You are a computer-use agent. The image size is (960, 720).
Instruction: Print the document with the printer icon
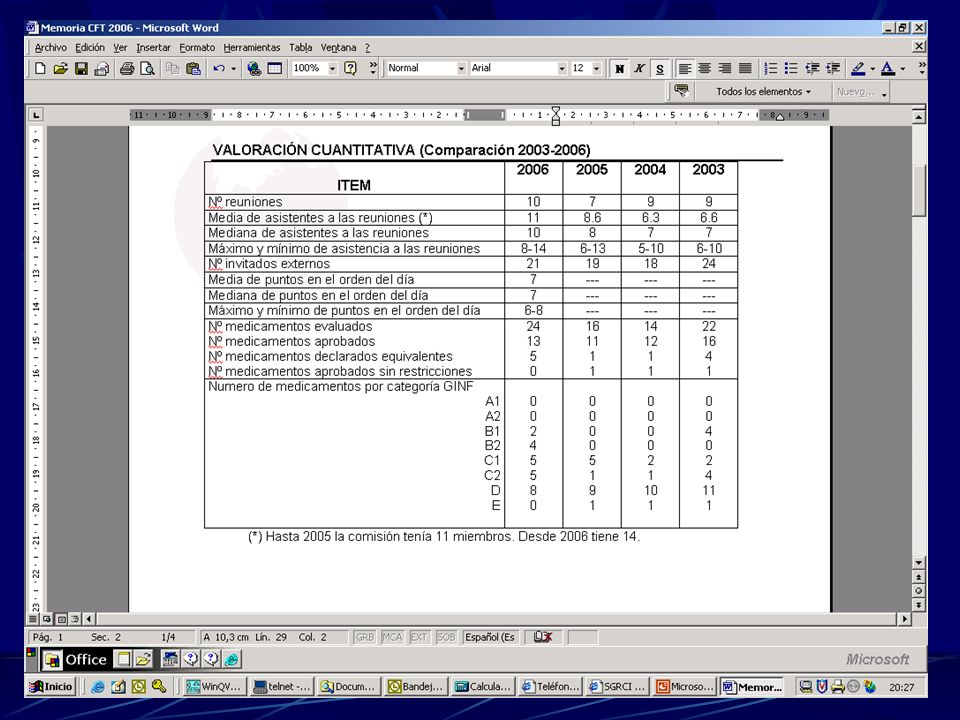(127, 69)
